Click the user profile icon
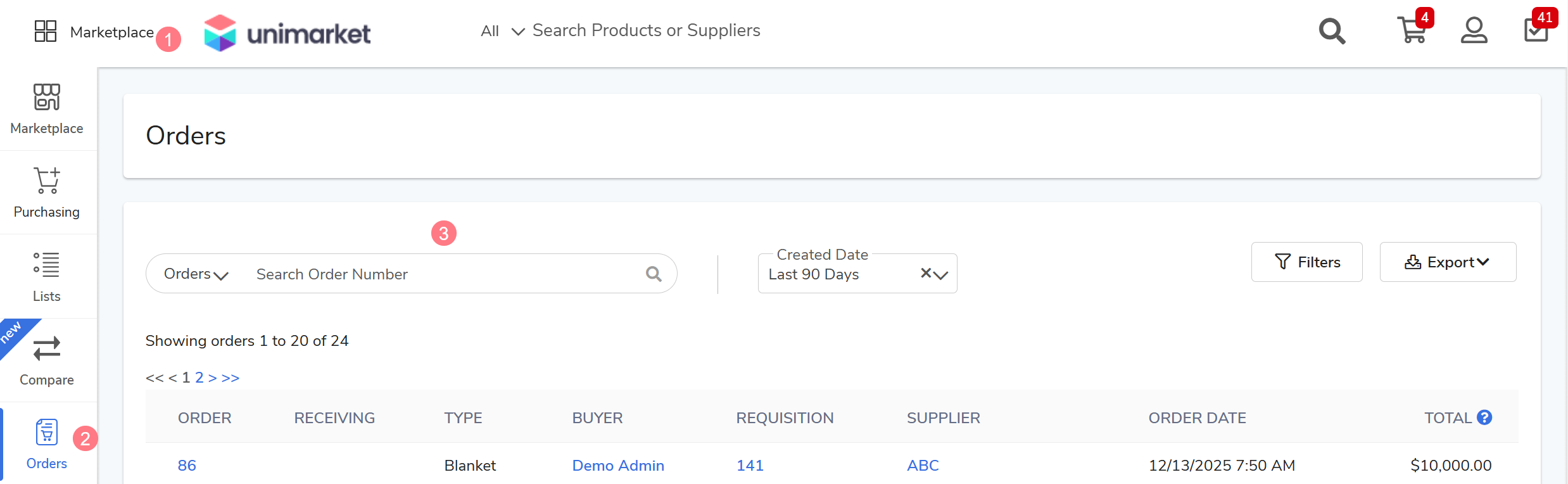Viewport: 1568px width, 484px height. [x=1474, y=30]
